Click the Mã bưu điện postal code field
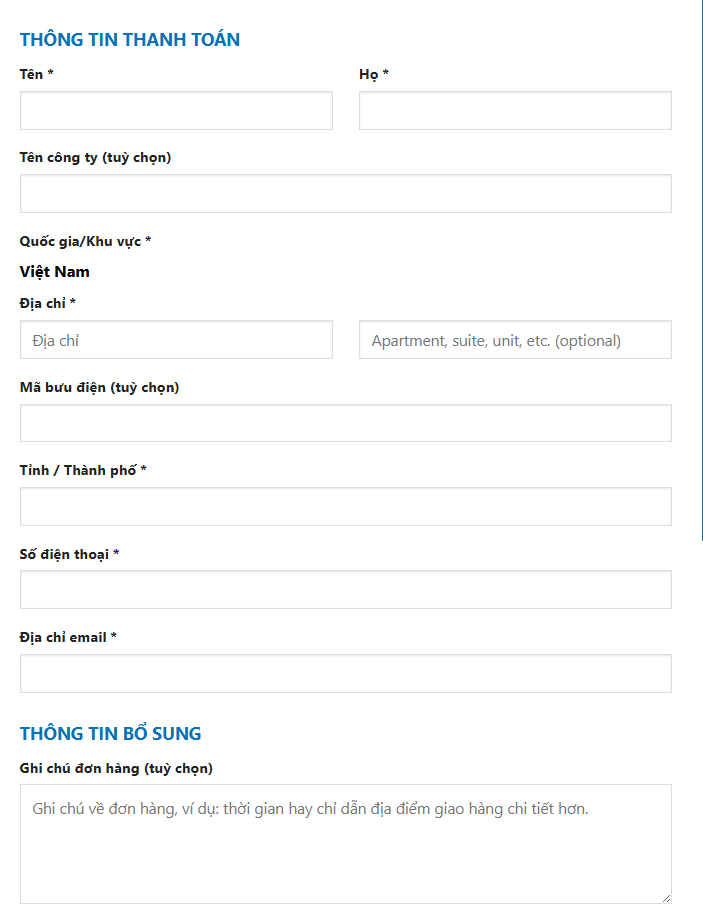Viewport: 703px width, 909px height. tap(345, 423)
